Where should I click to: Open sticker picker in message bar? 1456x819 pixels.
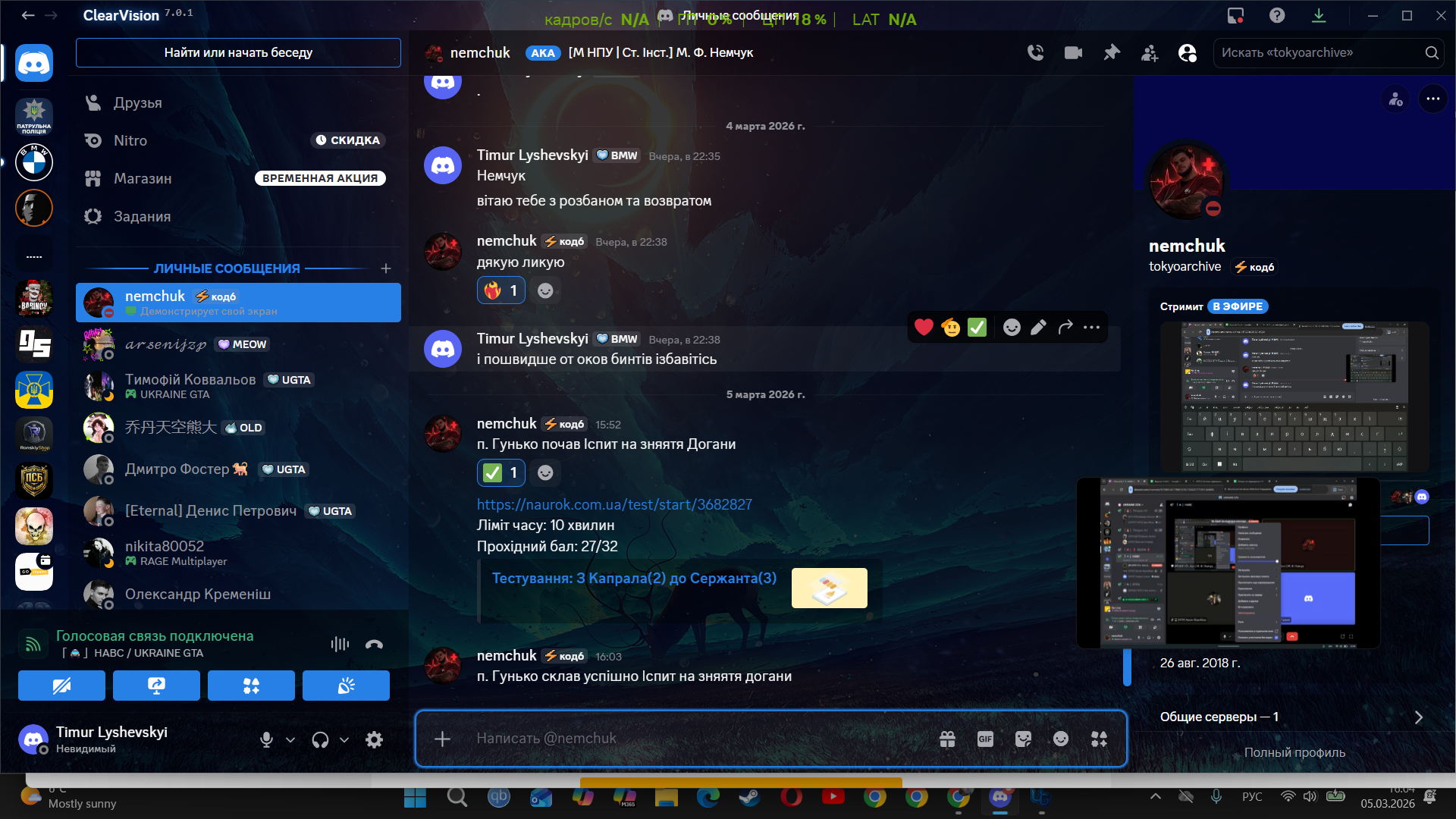(1023, 739)
